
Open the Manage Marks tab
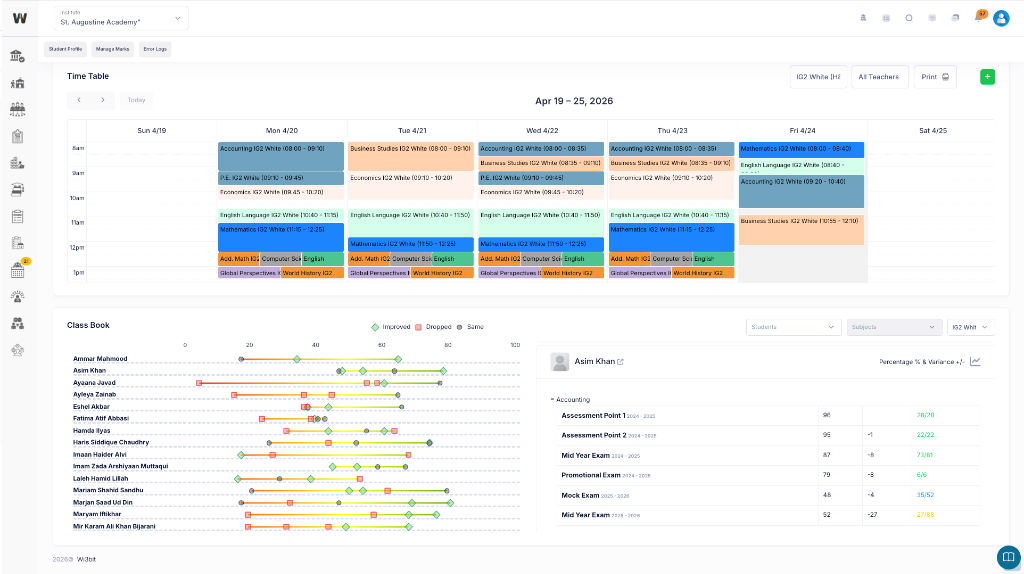pos(112,49)
